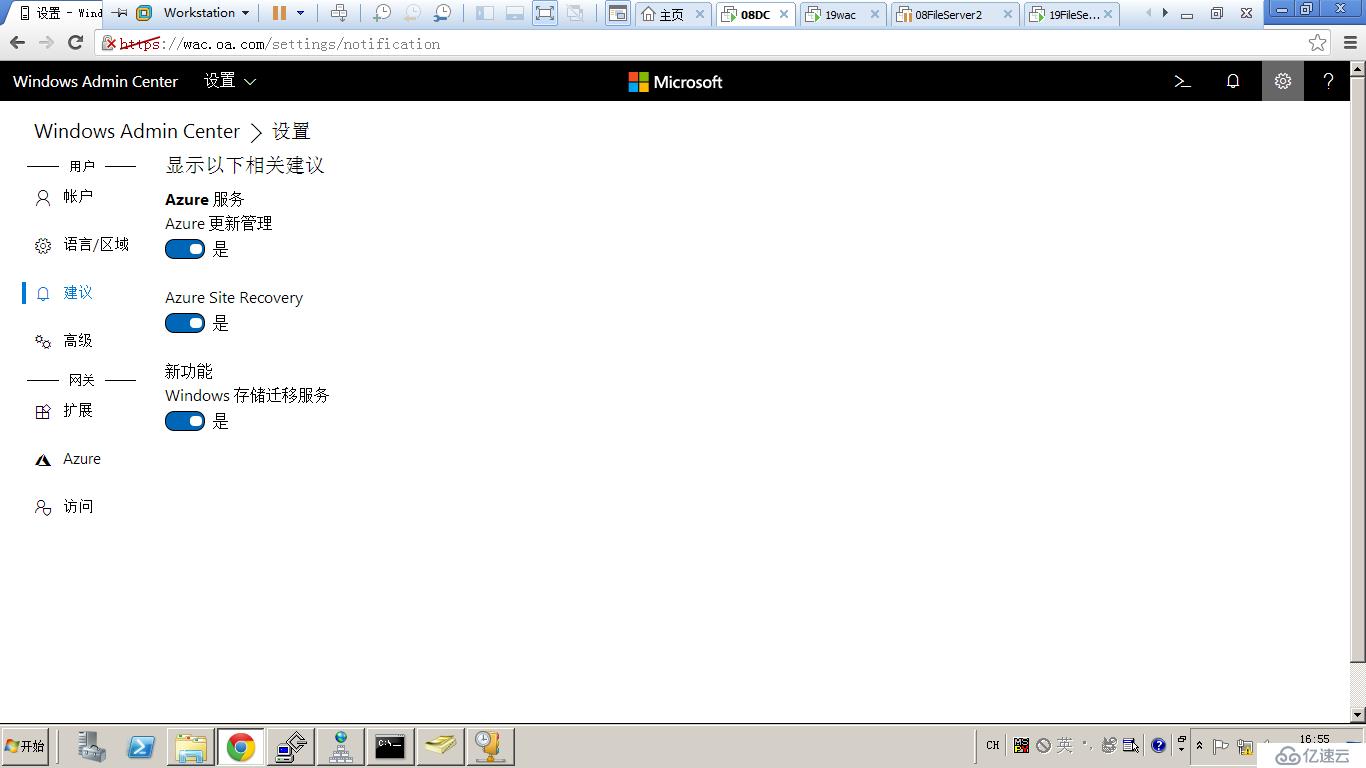Click the insecure certificate warning icon
1366x768 pixels.
click(111, 44)
